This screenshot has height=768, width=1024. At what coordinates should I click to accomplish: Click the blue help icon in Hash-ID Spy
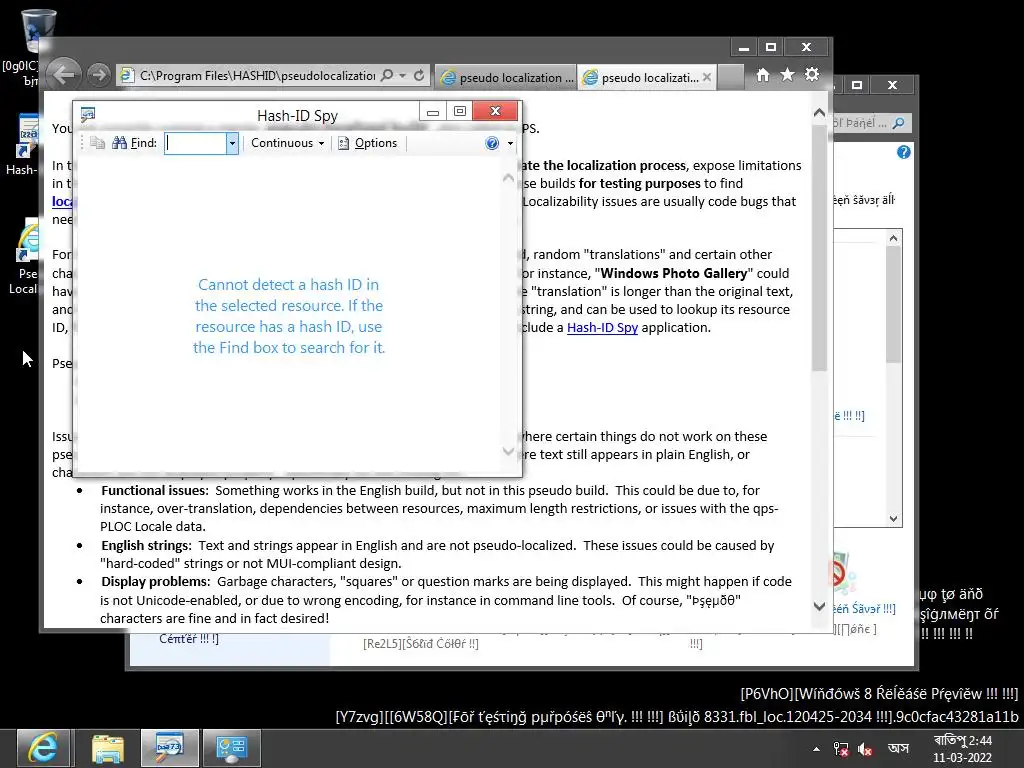coord(492,143)
